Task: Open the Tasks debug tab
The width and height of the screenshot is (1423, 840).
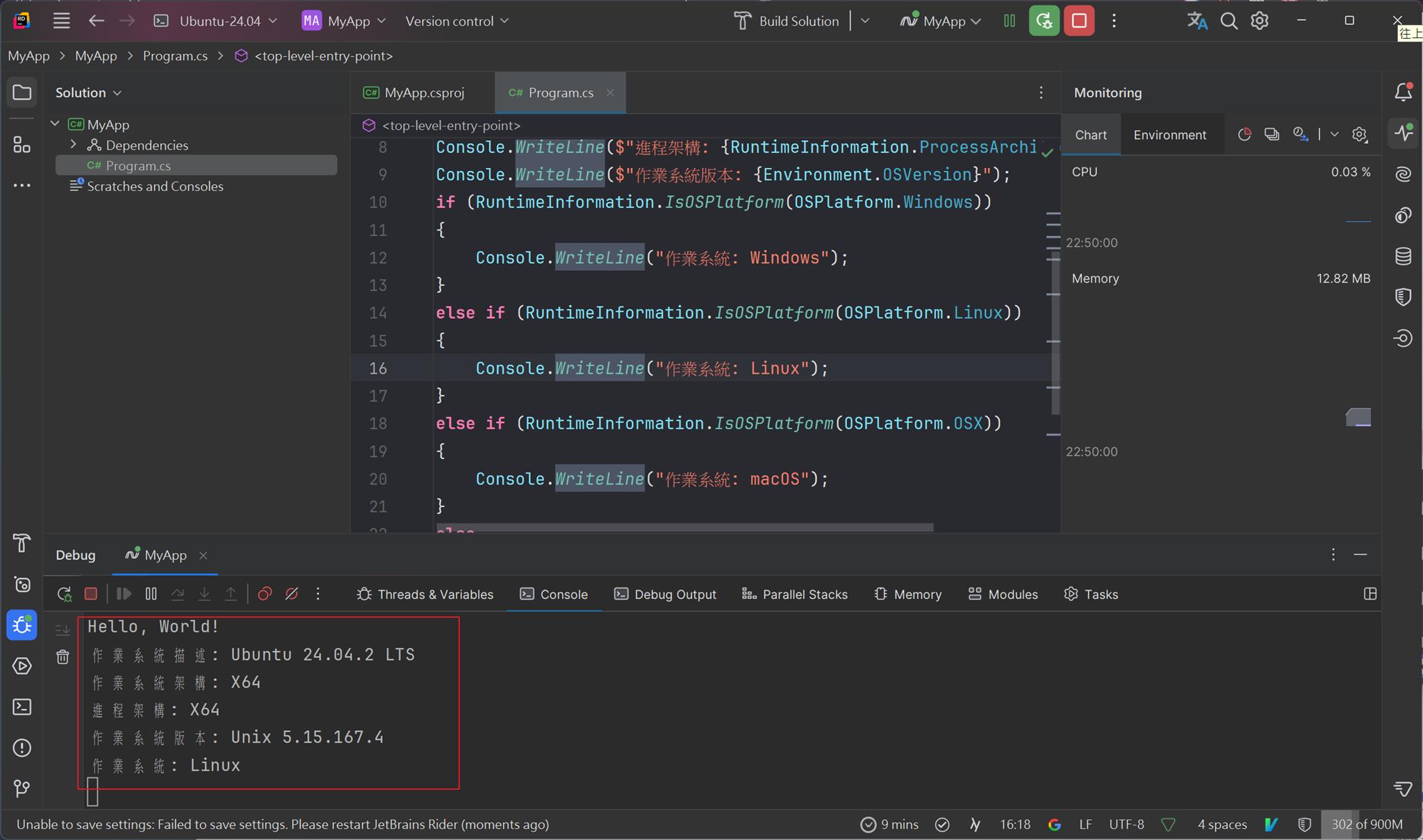Action: (x=1091, y=594)
